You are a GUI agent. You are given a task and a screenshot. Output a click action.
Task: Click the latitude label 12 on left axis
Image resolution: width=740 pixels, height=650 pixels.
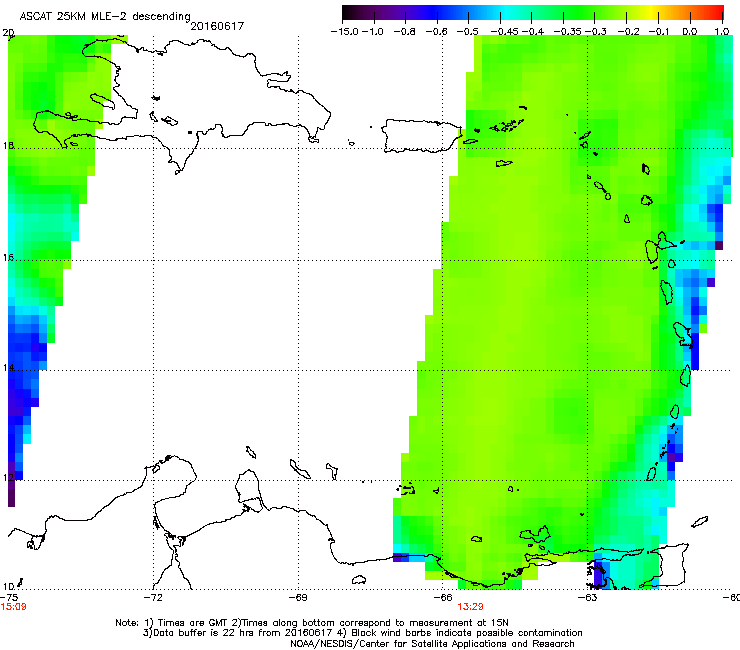click(8, 477)
